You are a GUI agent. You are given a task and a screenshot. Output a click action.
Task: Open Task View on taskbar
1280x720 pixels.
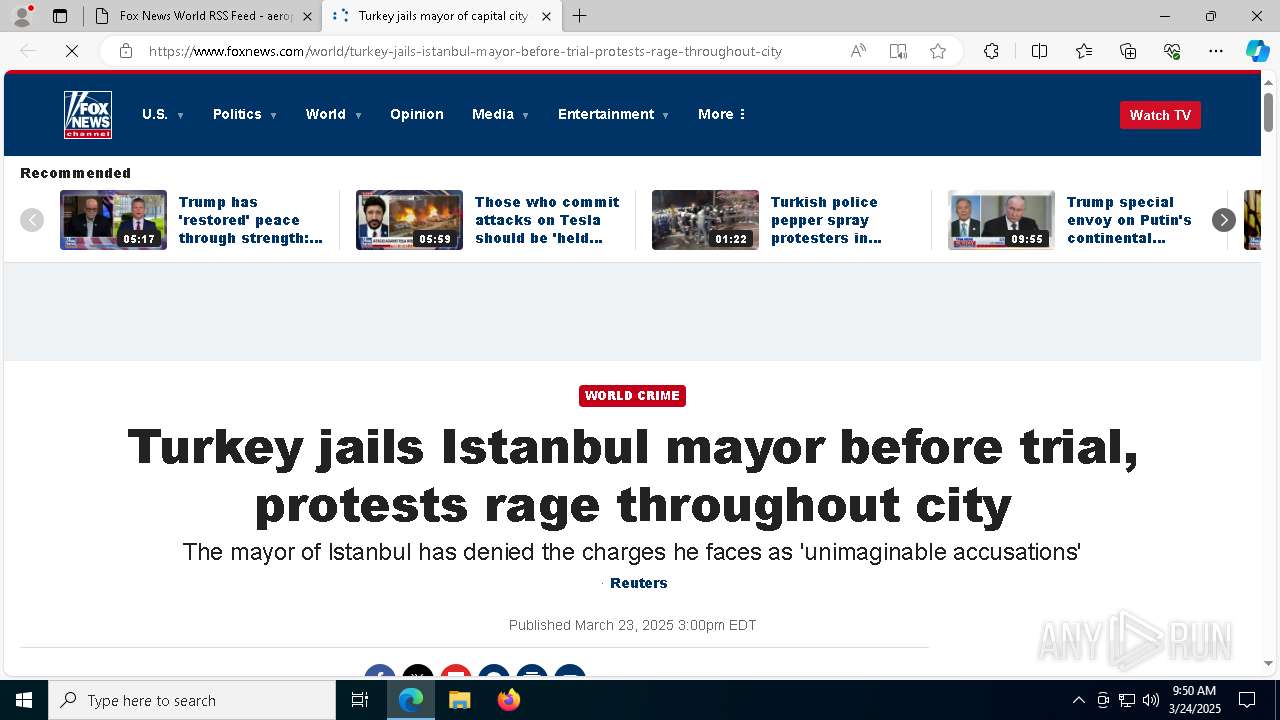pos(360,700)
